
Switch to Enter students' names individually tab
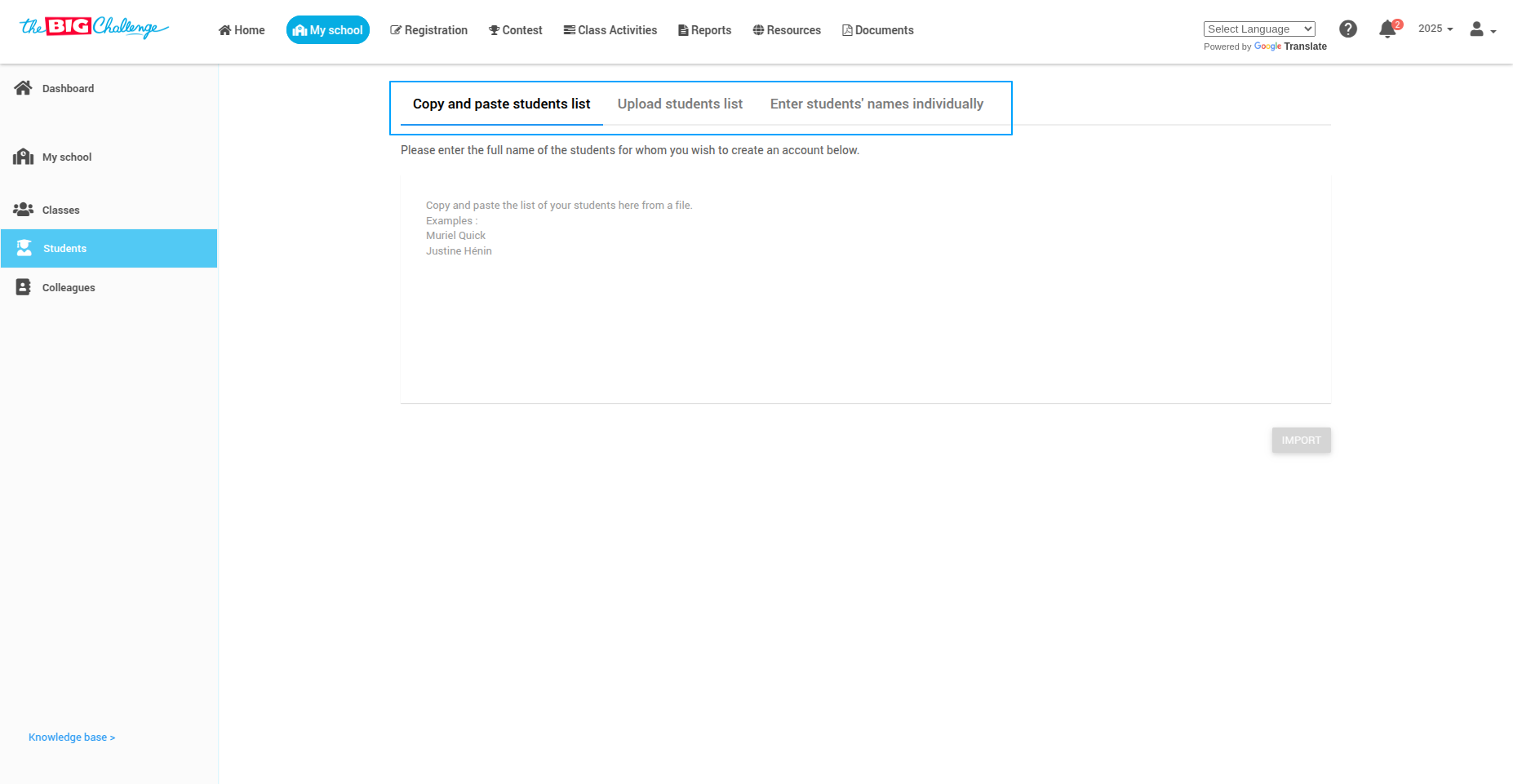876,104
